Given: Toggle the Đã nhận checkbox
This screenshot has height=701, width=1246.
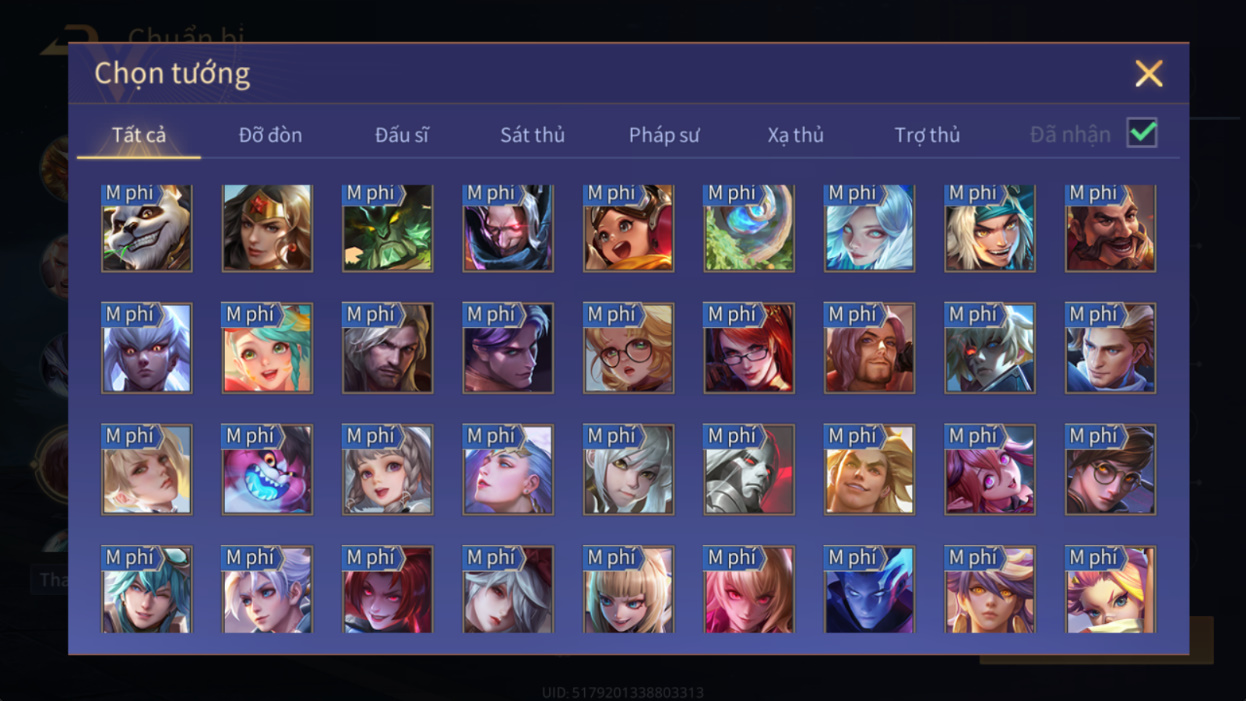Looking at the screenshot, I should (1142, 133).
